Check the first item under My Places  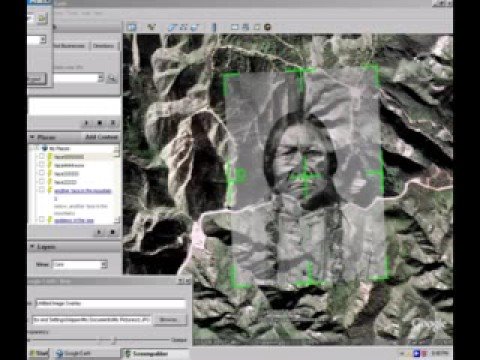[42, 156]
